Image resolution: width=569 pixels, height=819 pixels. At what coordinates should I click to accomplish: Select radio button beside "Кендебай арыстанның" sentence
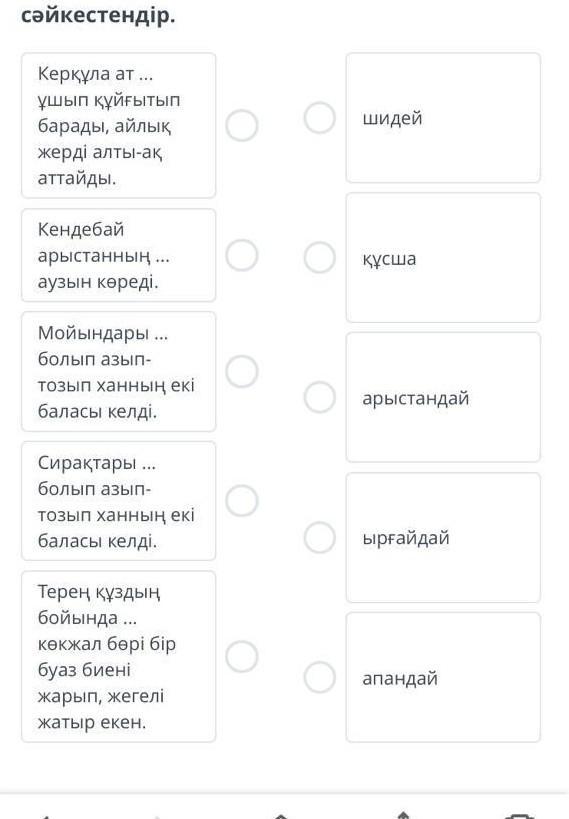coord(242,255)
